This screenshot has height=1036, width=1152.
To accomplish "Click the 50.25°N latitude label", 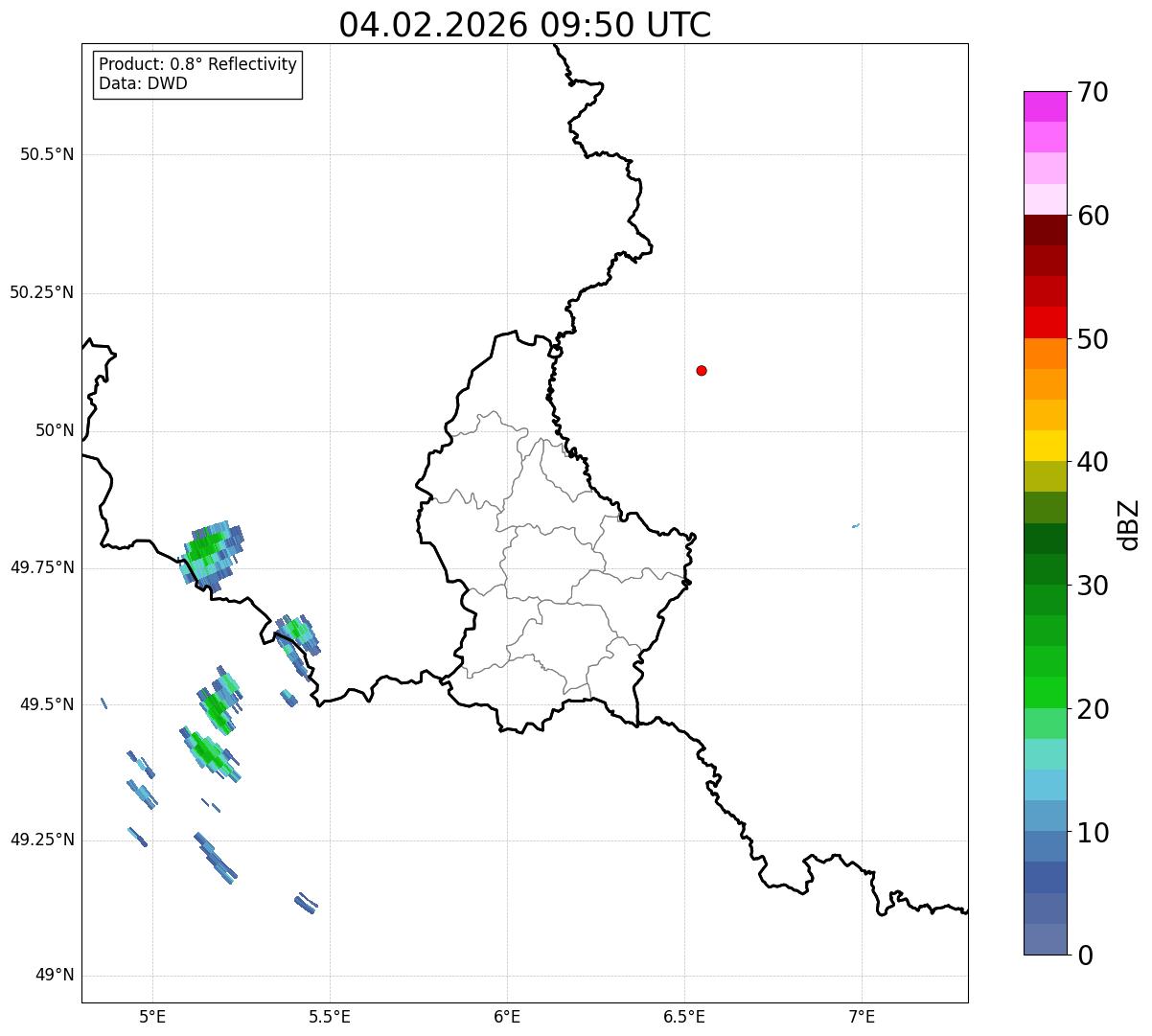I will tap(42, 292).
